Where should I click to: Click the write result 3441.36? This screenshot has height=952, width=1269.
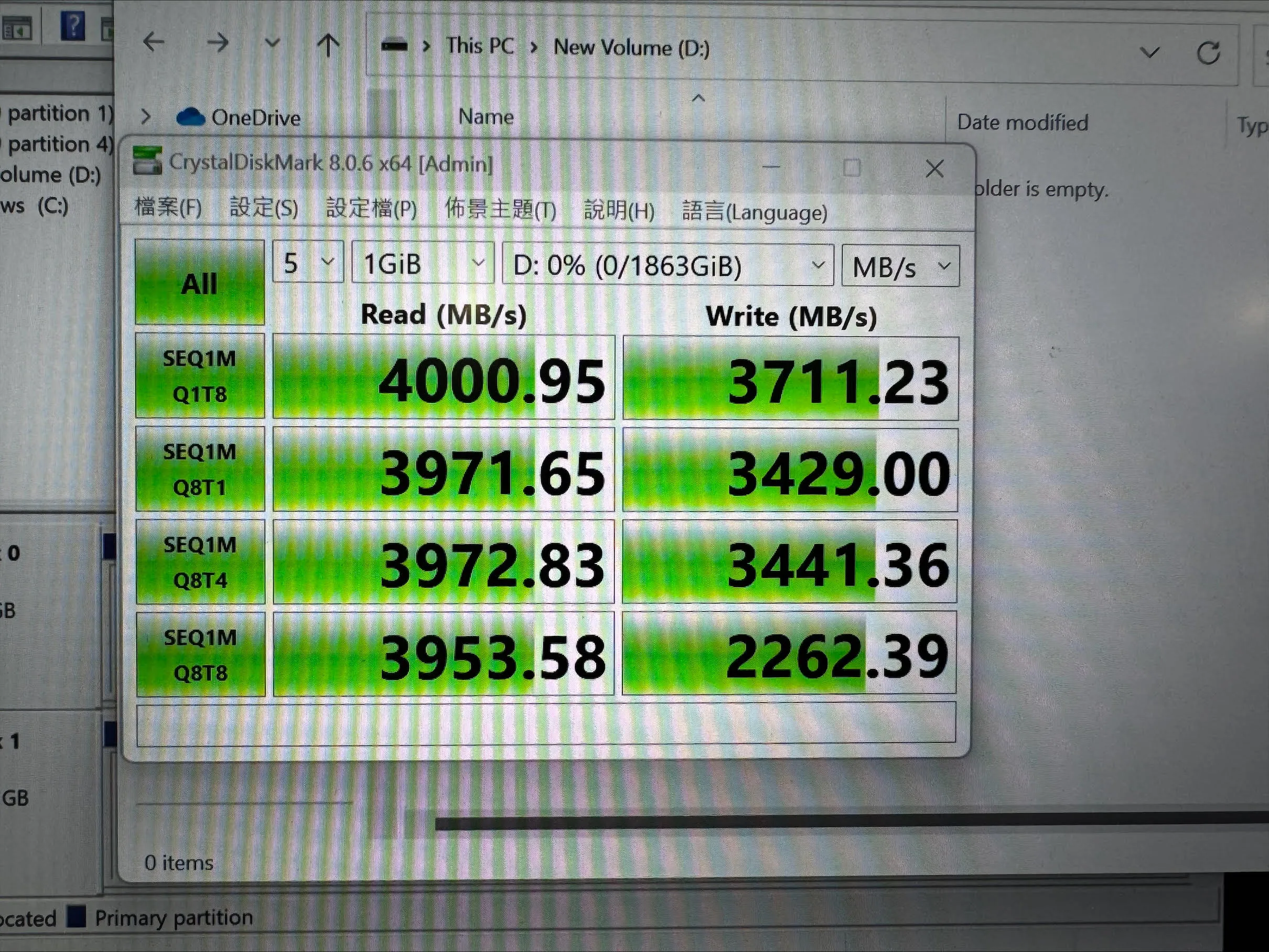point(789,562)
